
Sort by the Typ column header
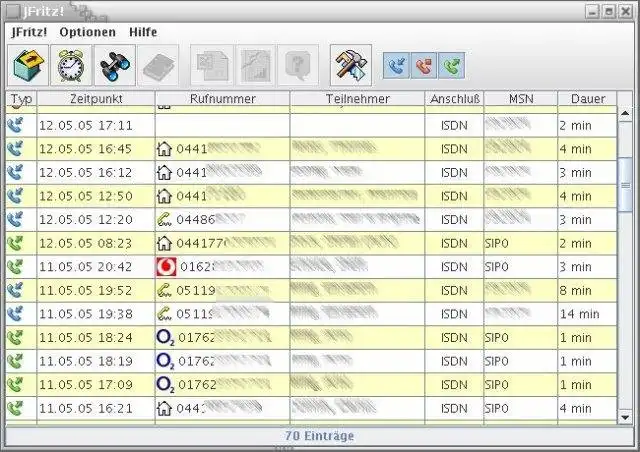click(21, 99)
